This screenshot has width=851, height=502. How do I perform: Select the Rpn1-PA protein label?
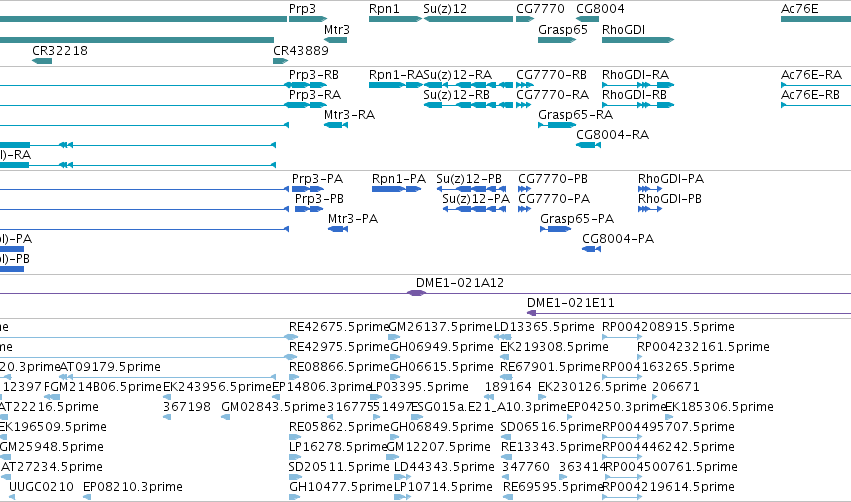(x=399, y=179)
